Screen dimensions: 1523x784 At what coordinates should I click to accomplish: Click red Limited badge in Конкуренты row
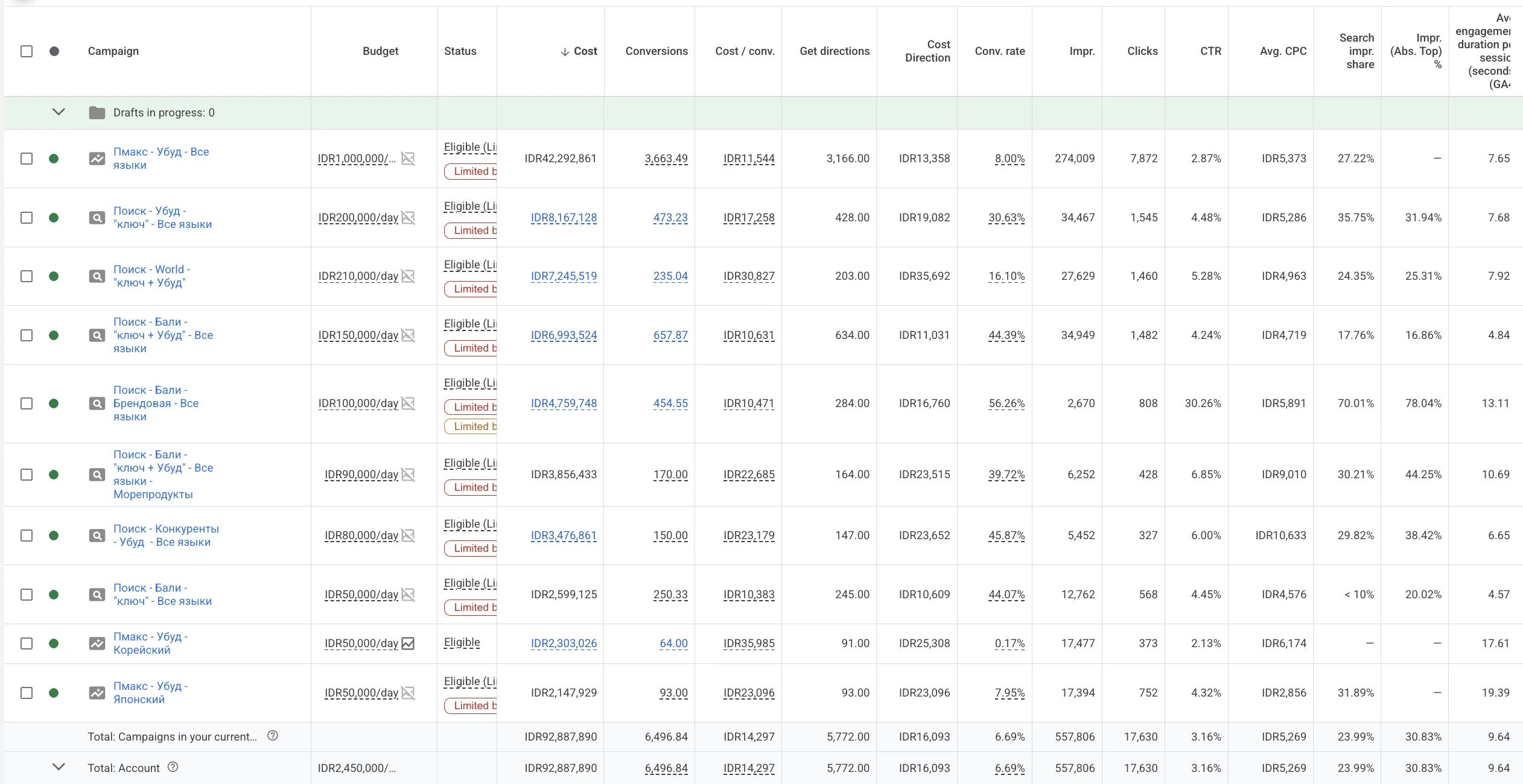[x=471, y=548]
